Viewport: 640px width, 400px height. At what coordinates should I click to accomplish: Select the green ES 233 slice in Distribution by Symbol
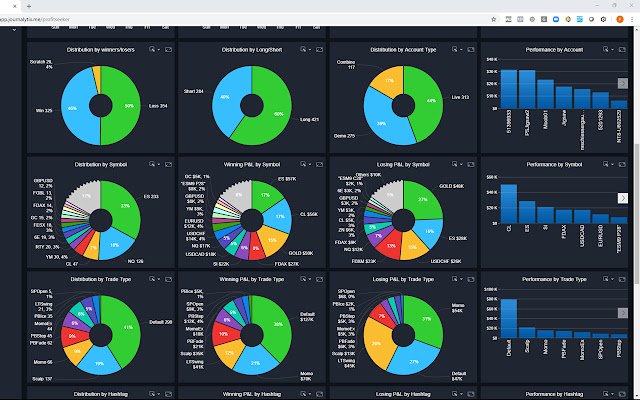(124, 207)
